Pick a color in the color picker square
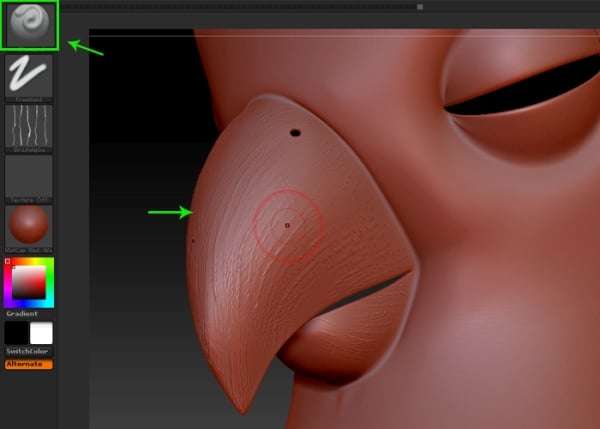The image size is (600, 429). 29,282
